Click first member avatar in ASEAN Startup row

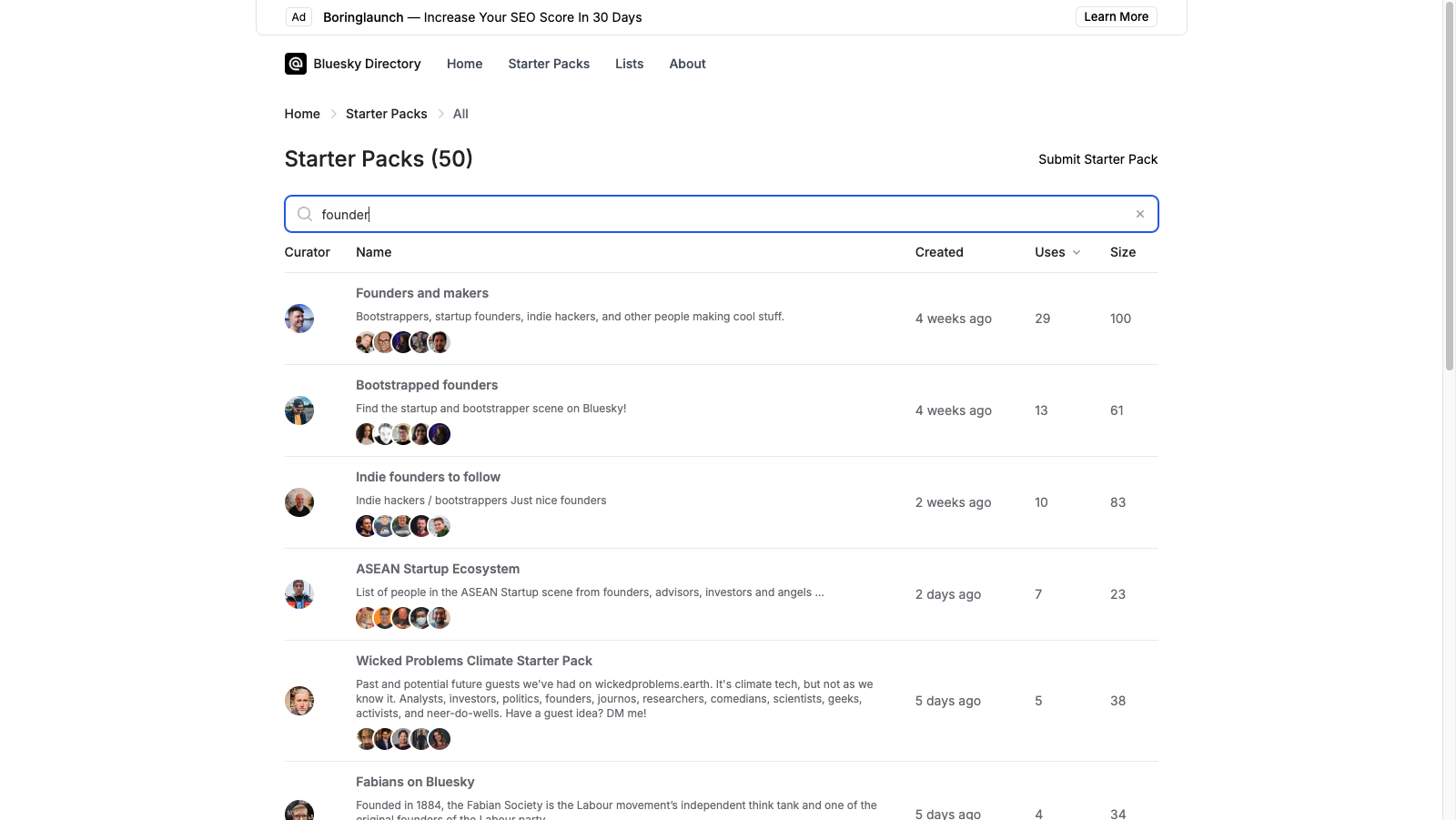coord(366,618)
